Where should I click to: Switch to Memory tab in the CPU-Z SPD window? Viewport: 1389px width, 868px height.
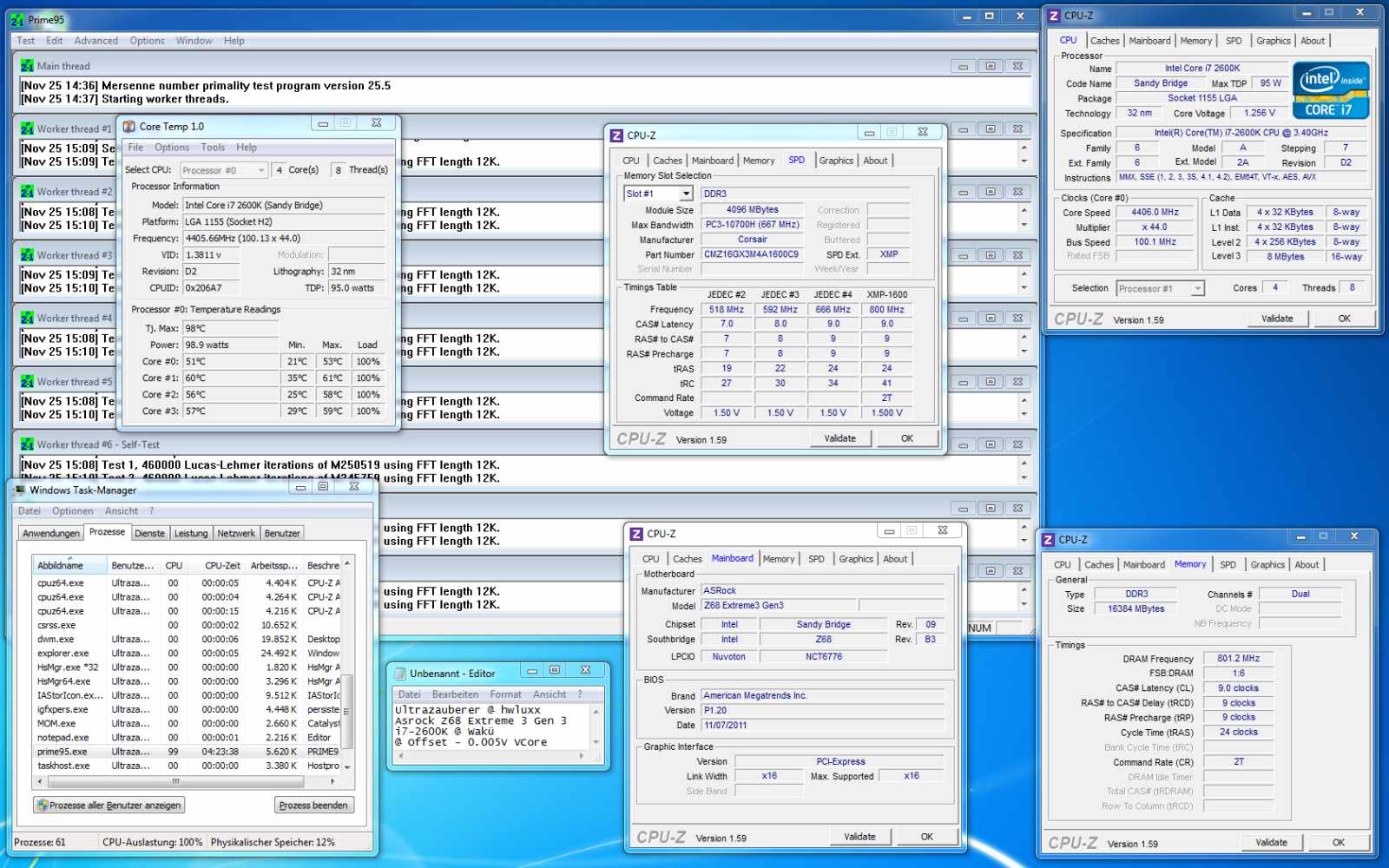[758, 161]
